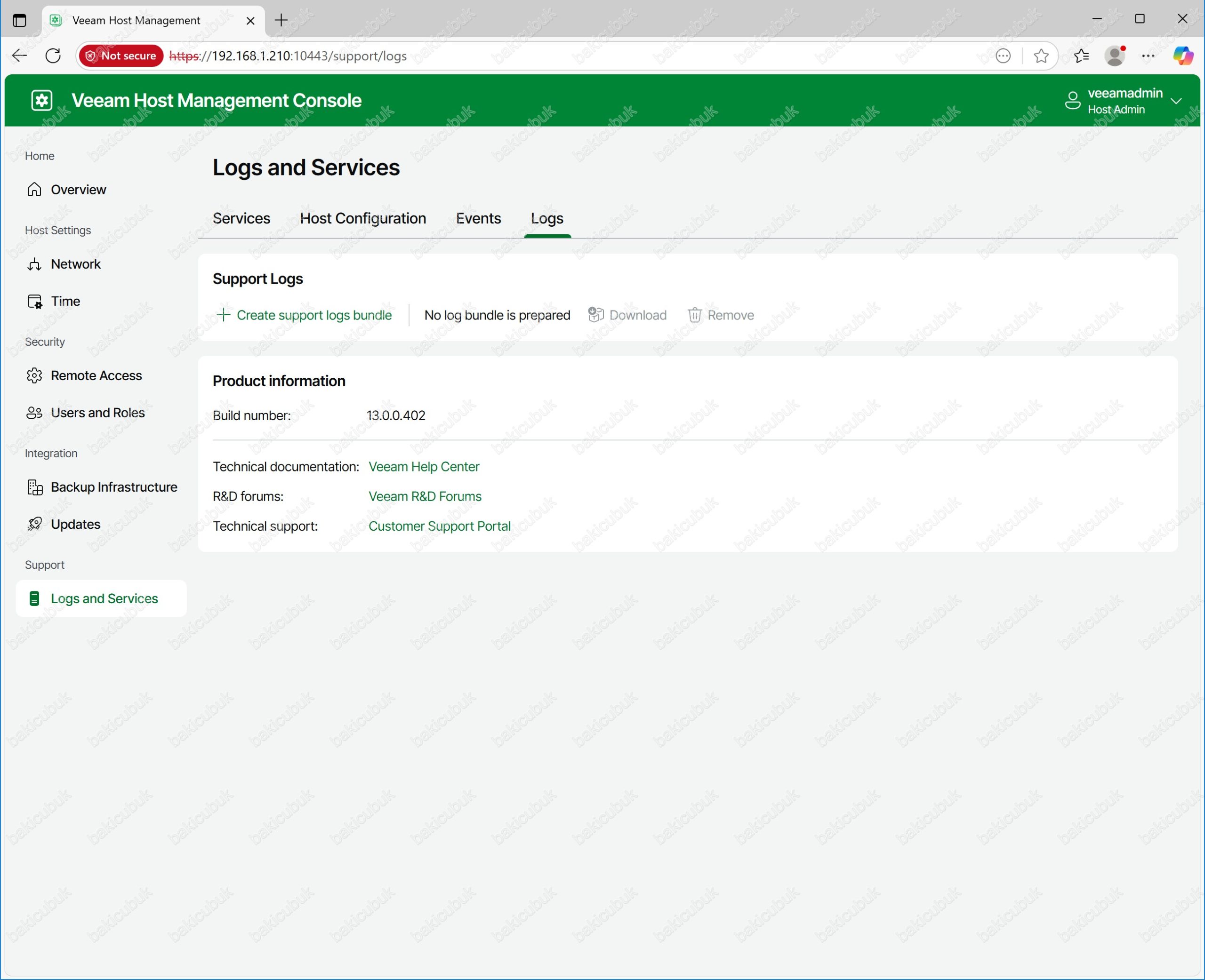Click 'No log bundle is prepared' status text
This screenshot has height=980, width=1205.
(x=497, y=315)
